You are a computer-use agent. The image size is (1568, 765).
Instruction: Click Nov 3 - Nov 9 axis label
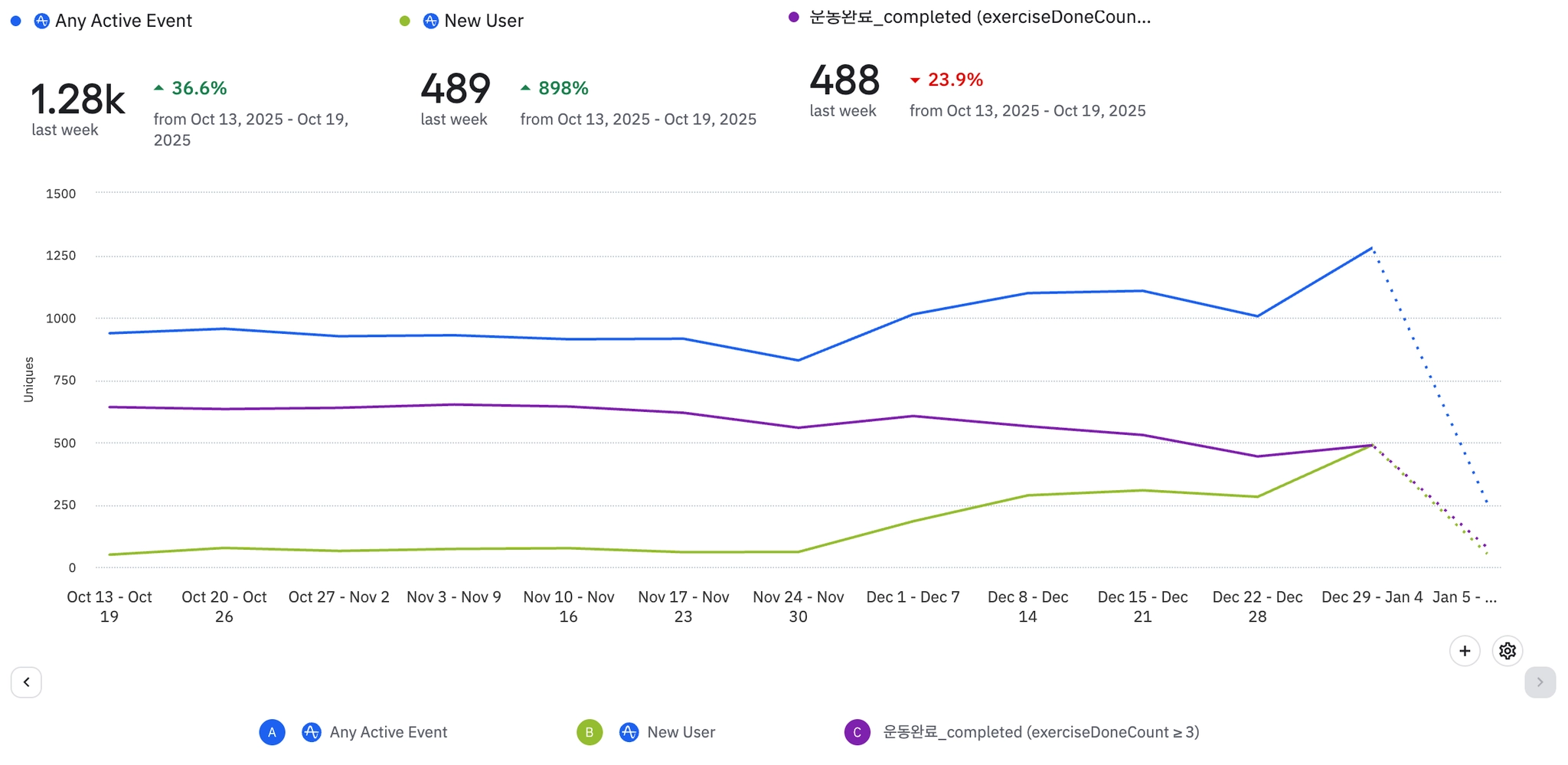453,597
